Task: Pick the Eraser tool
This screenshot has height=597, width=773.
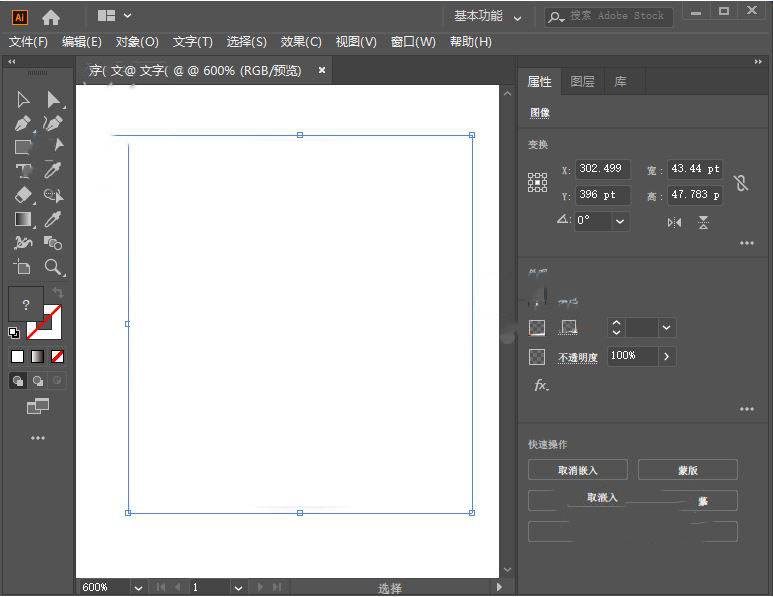Action: click(x=23, y=195)
